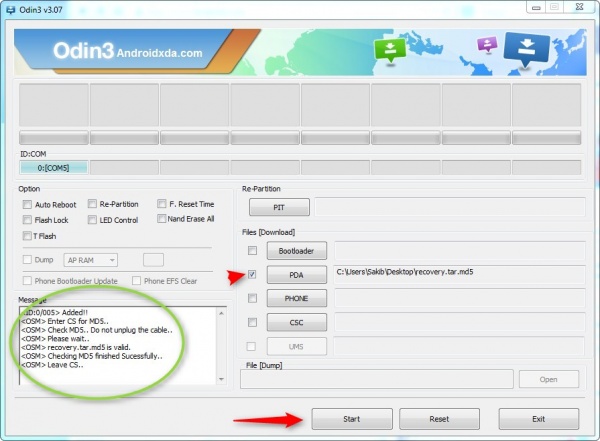
Task: Tick the LED Control checkbox
Action: (92, 220)
